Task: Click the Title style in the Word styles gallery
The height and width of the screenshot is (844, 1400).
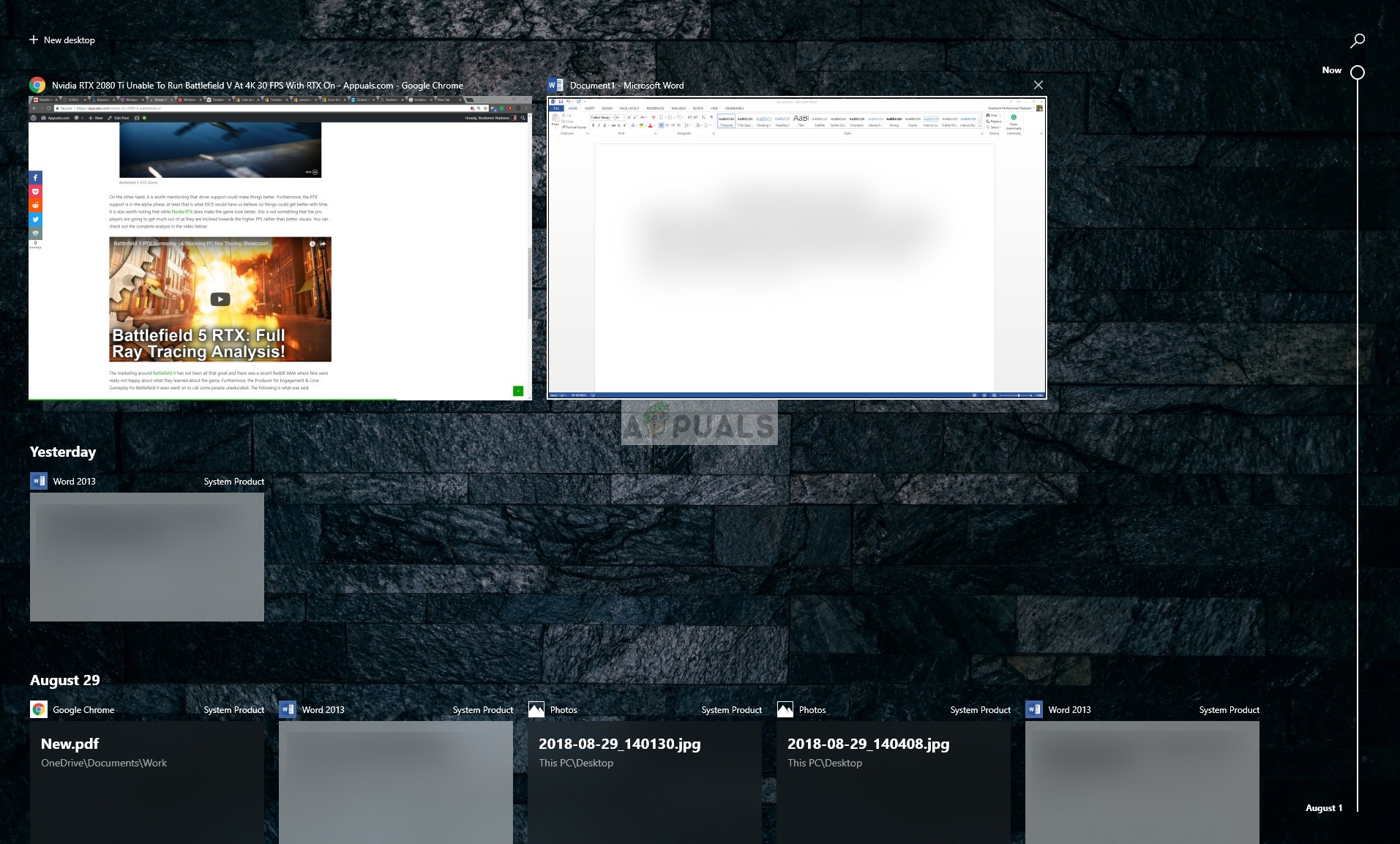Action: 801,121
